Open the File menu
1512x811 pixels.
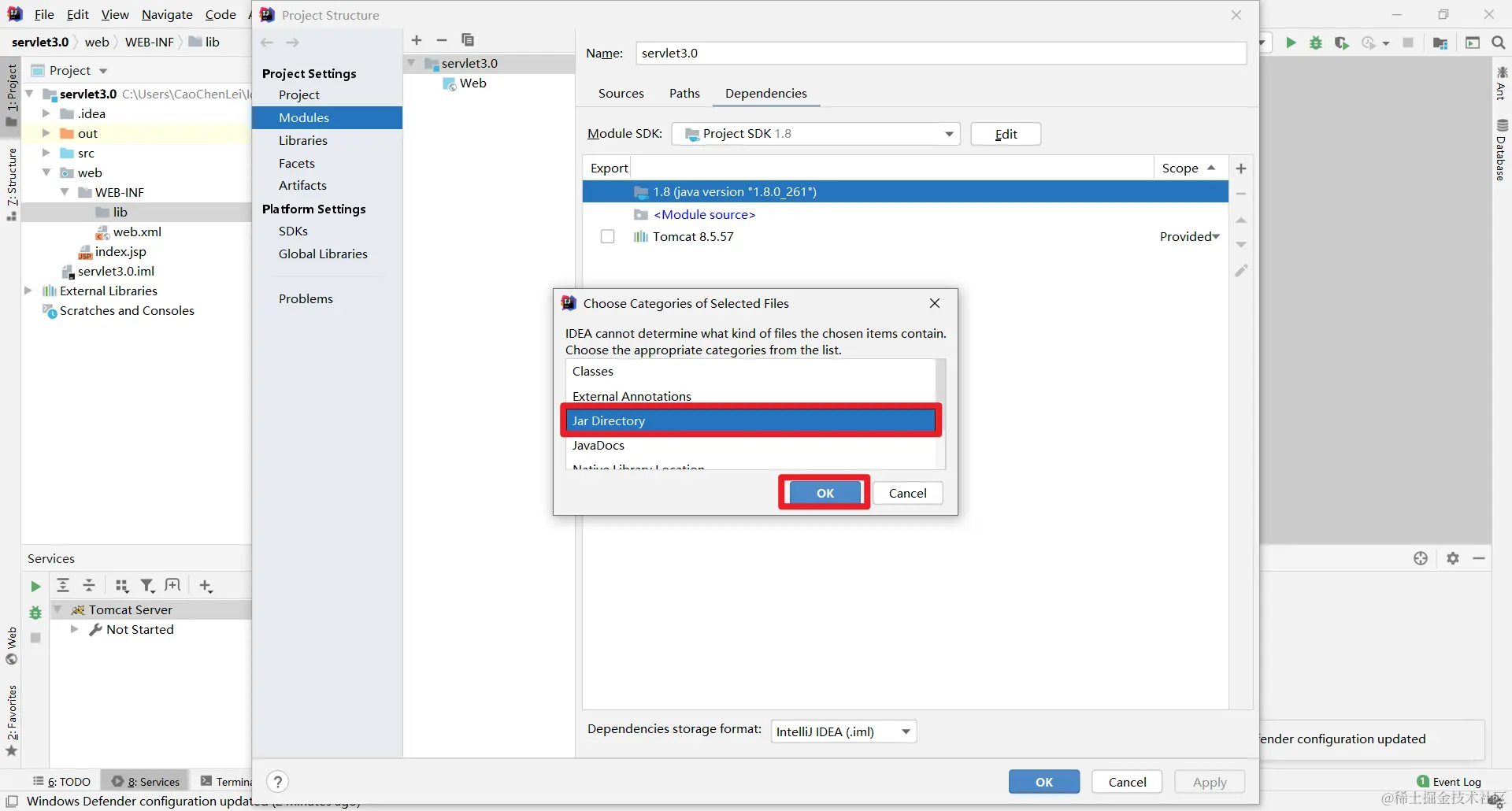pos(44,14)
